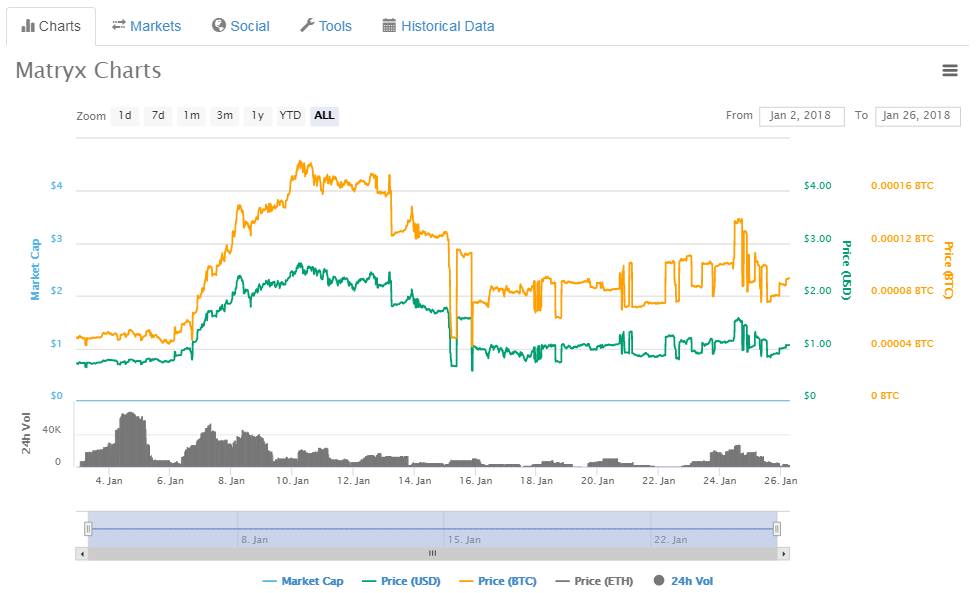Click the right scrollbar arrow

pyautogui.click(x=784, y=553)
